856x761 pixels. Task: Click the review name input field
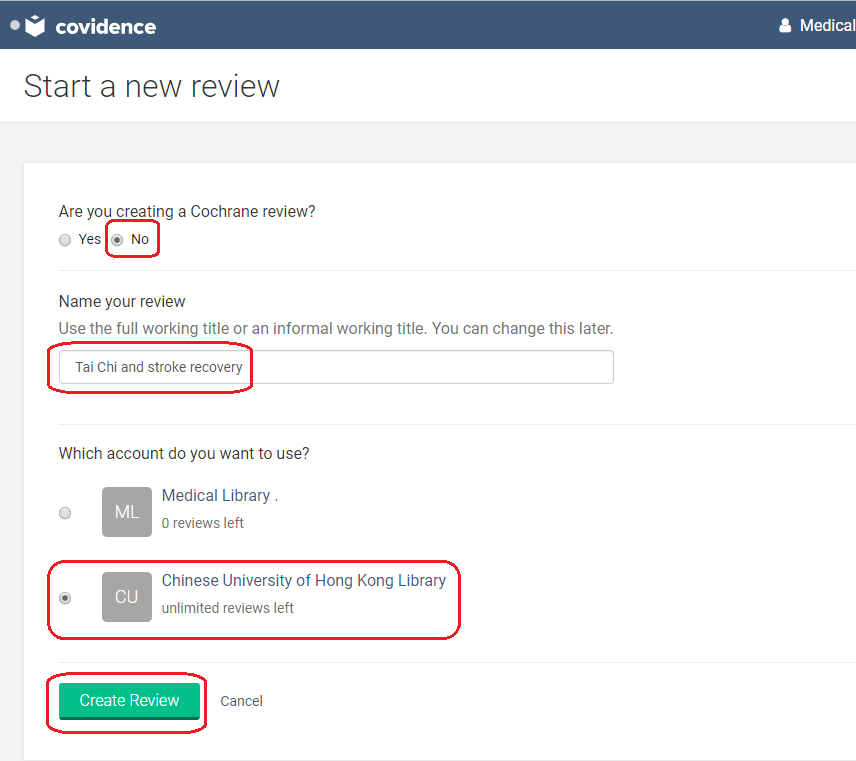click(336, 367)
